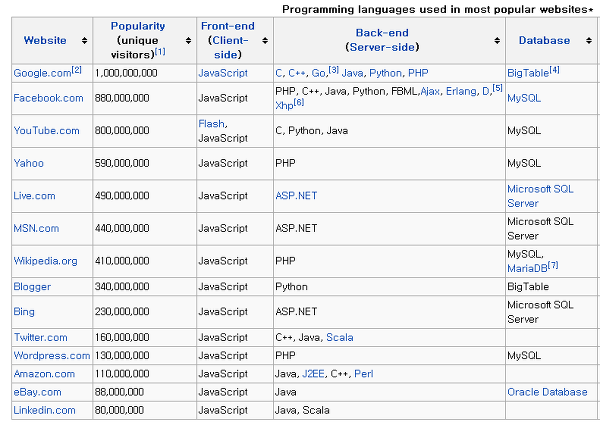The image size is (600, 422).
Task: Open Python link in Google row
Action: point(385,73)
